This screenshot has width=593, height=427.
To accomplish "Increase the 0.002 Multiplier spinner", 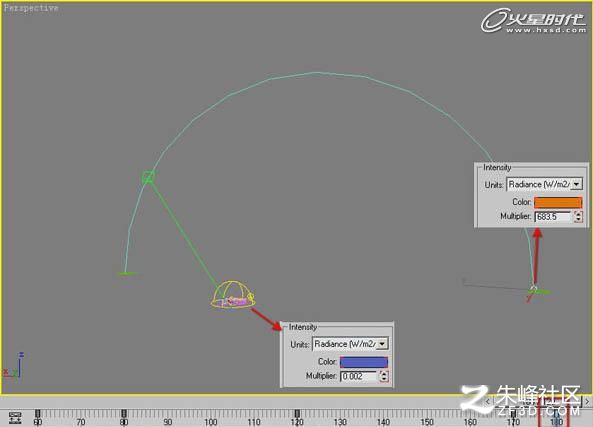I will pyautogui.click(x=383, y=374).
